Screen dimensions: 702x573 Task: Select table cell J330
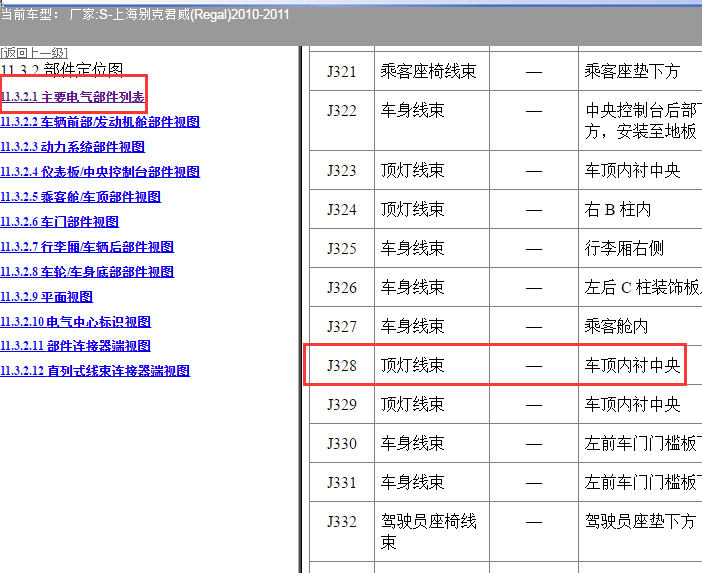(x=342, y=443)
